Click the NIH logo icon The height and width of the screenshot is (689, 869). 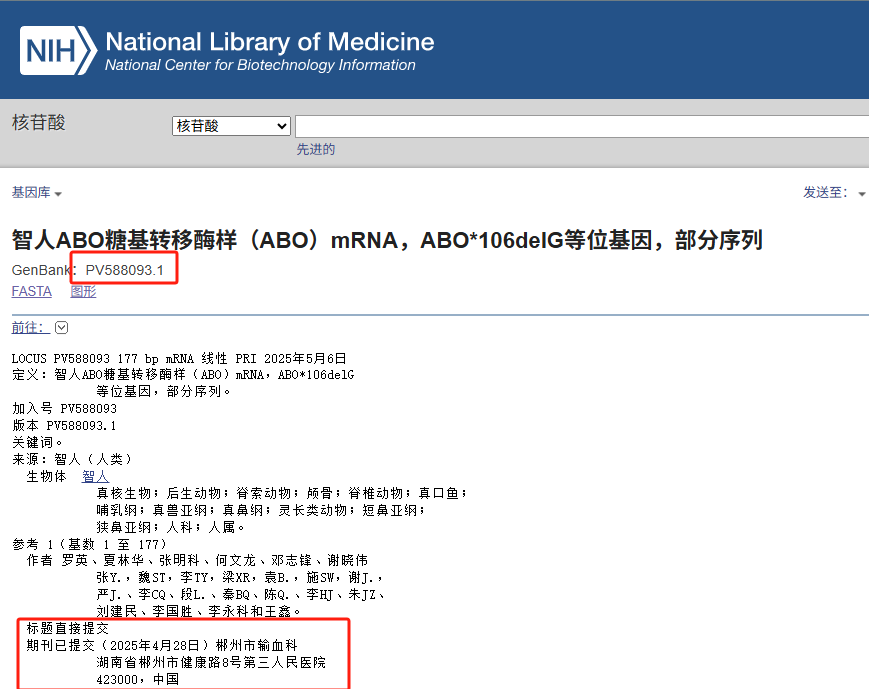[x=58, y=50]
